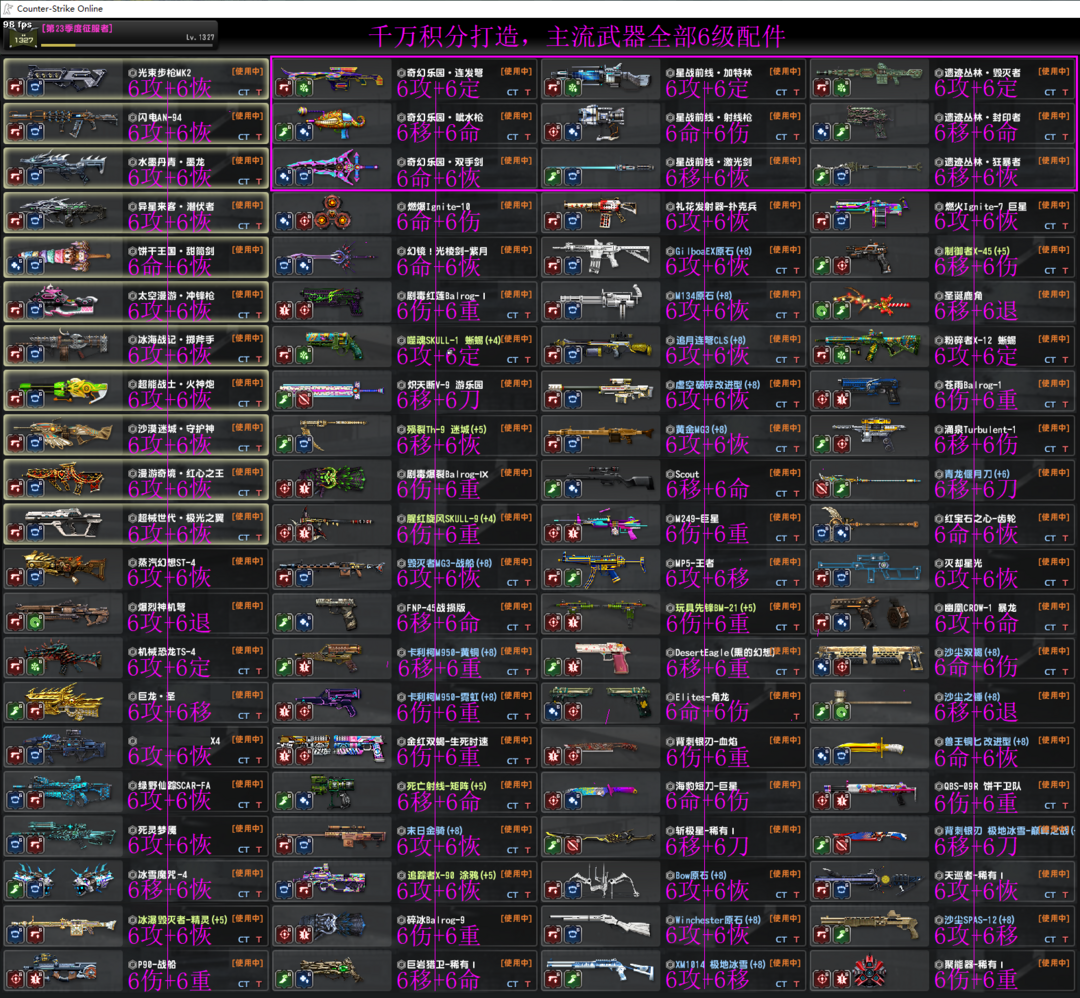The width and height of the screenshot is (1080, 998).
Task: Select the 奇幻乐园·呲水枪 weapon thumbnail
Action: point(330,119)
